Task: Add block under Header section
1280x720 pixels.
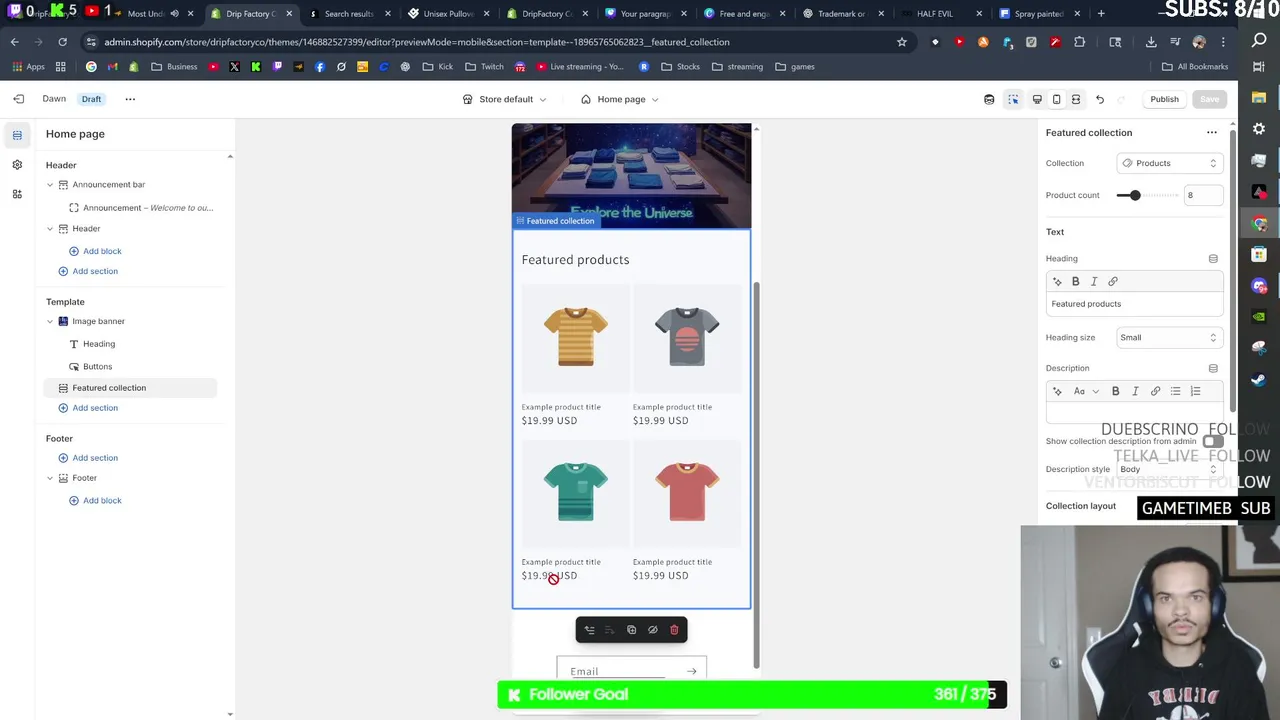Action: click(95, 252)
